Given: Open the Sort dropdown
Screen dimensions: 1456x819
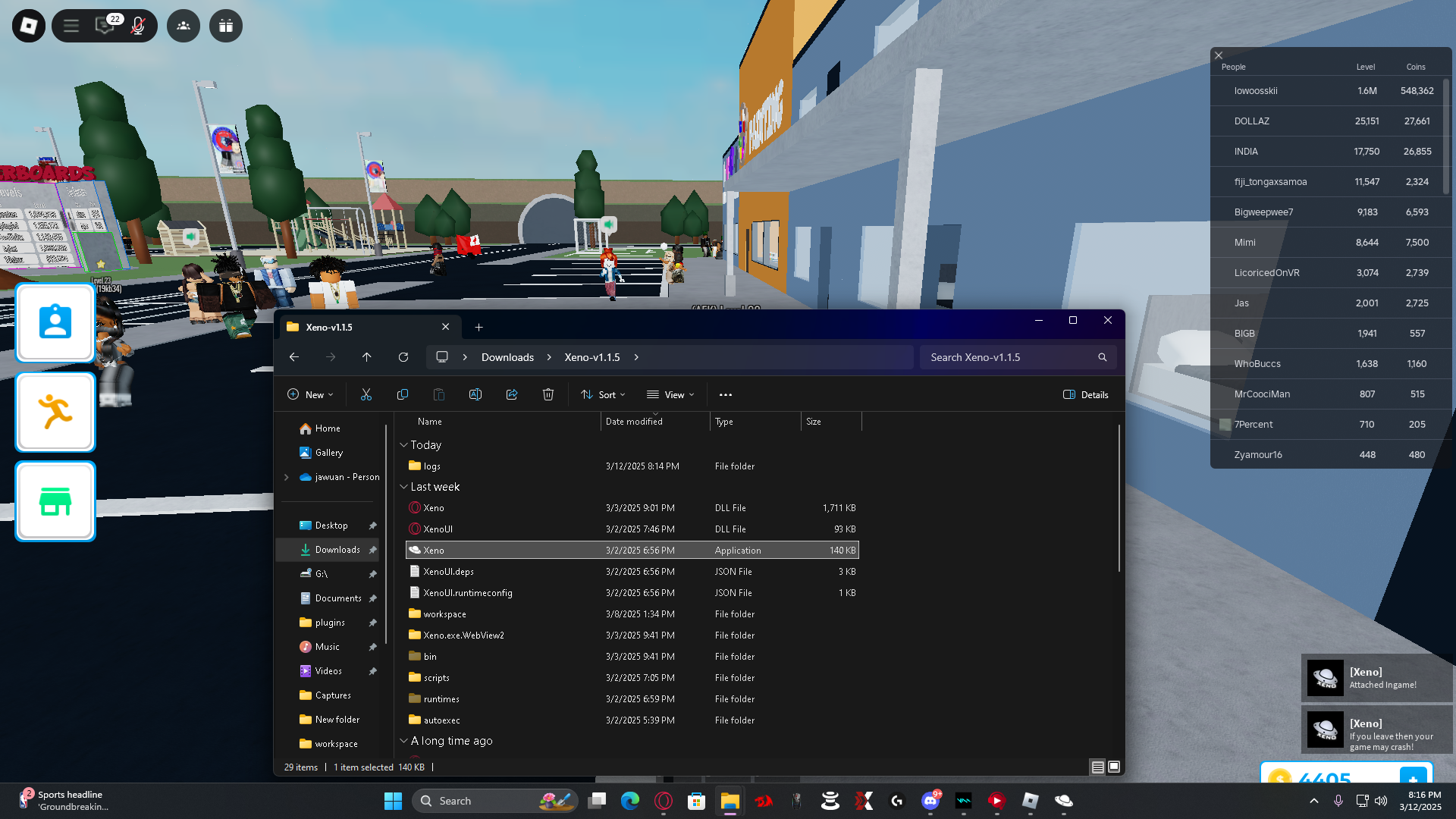Looking at the screenshot, I should (x=603, y=394).
